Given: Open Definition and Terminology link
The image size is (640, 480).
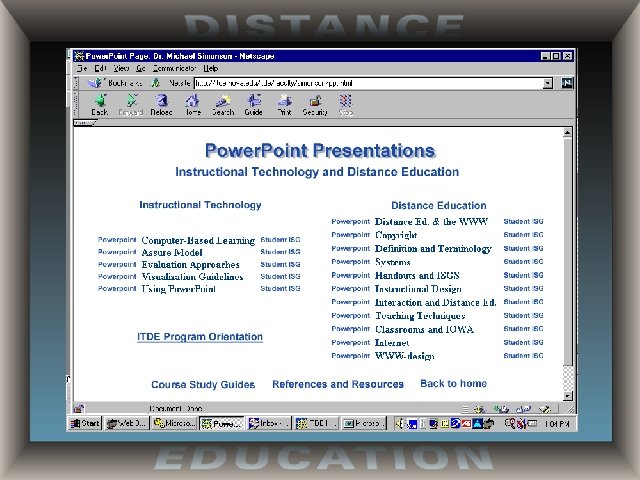Looking at the screenshot, I should pos(433,249).
